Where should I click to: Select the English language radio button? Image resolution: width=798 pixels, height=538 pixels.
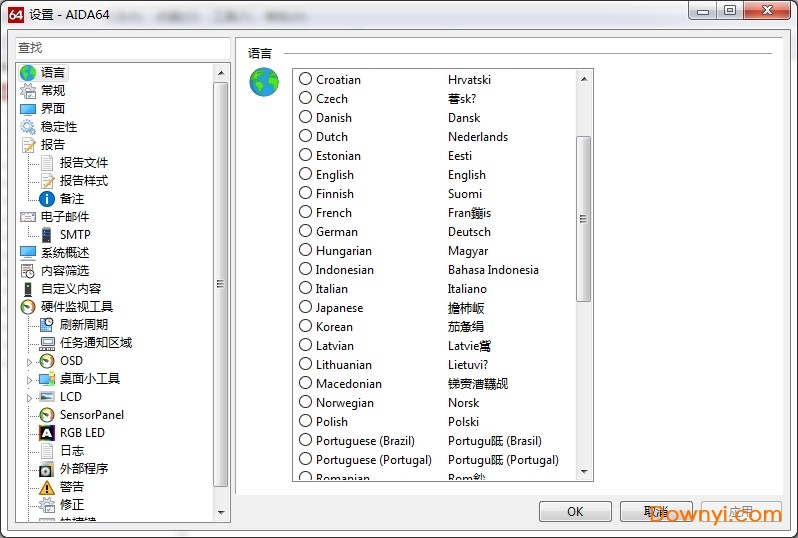pyautogui.click(x=306, y=174)
